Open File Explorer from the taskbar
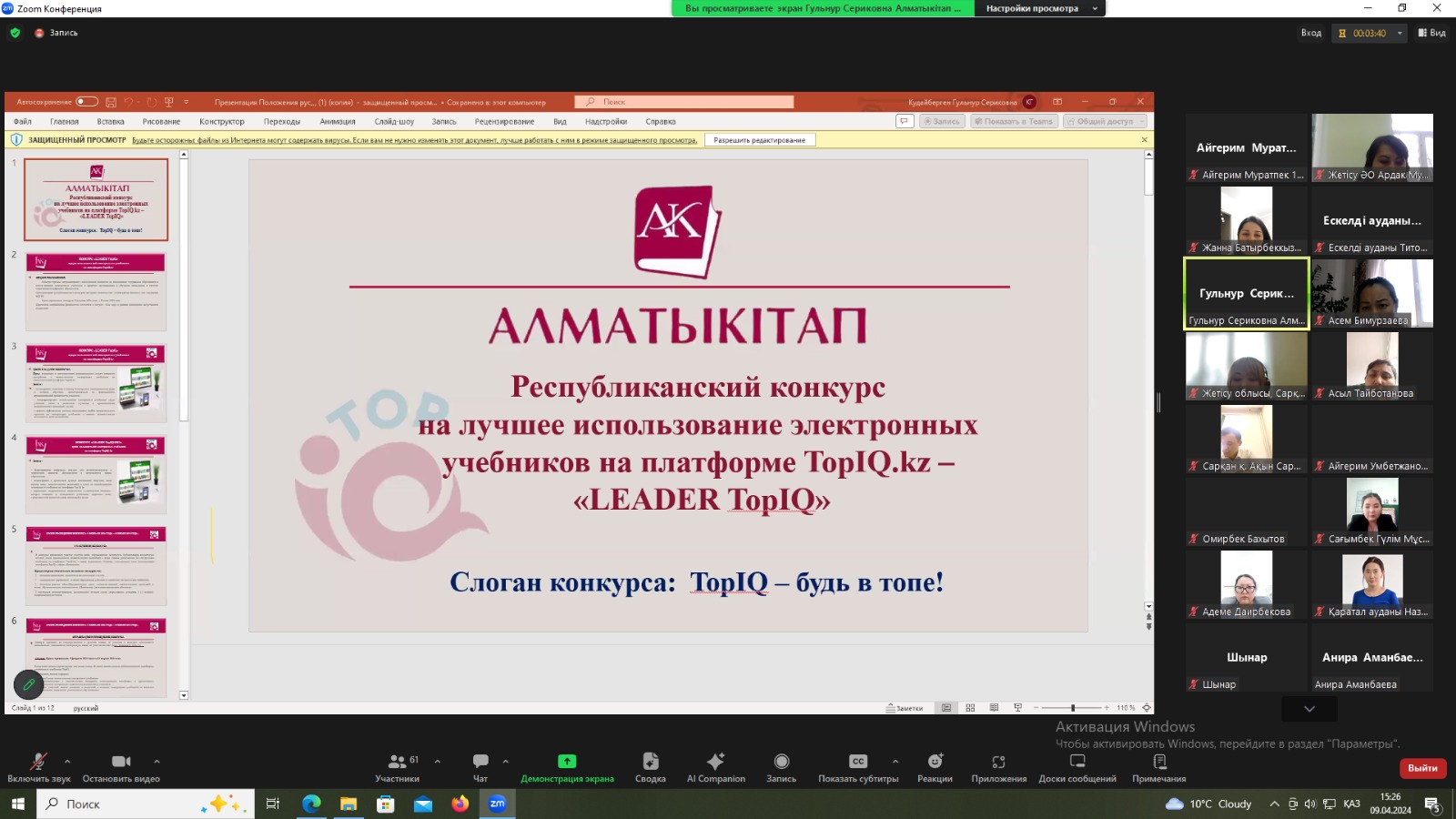This screenshot has height=819, width=1456. [349, 804]
